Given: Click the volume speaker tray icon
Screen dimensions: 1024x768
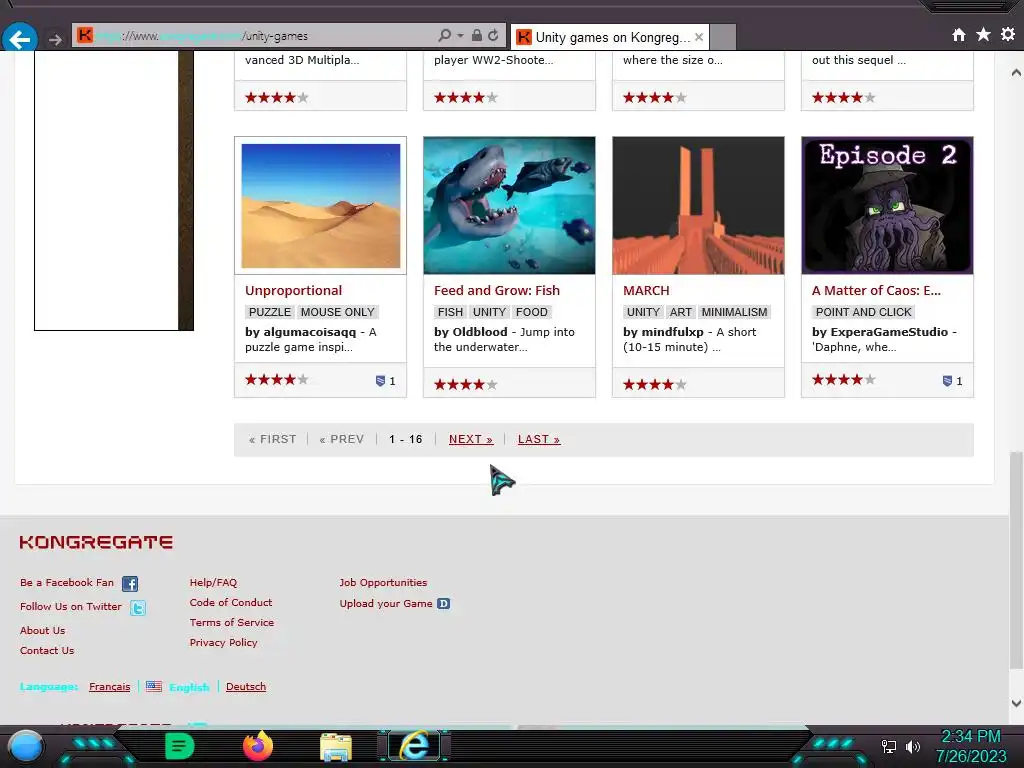Looking at the screenshot, I should click(913, 747).
